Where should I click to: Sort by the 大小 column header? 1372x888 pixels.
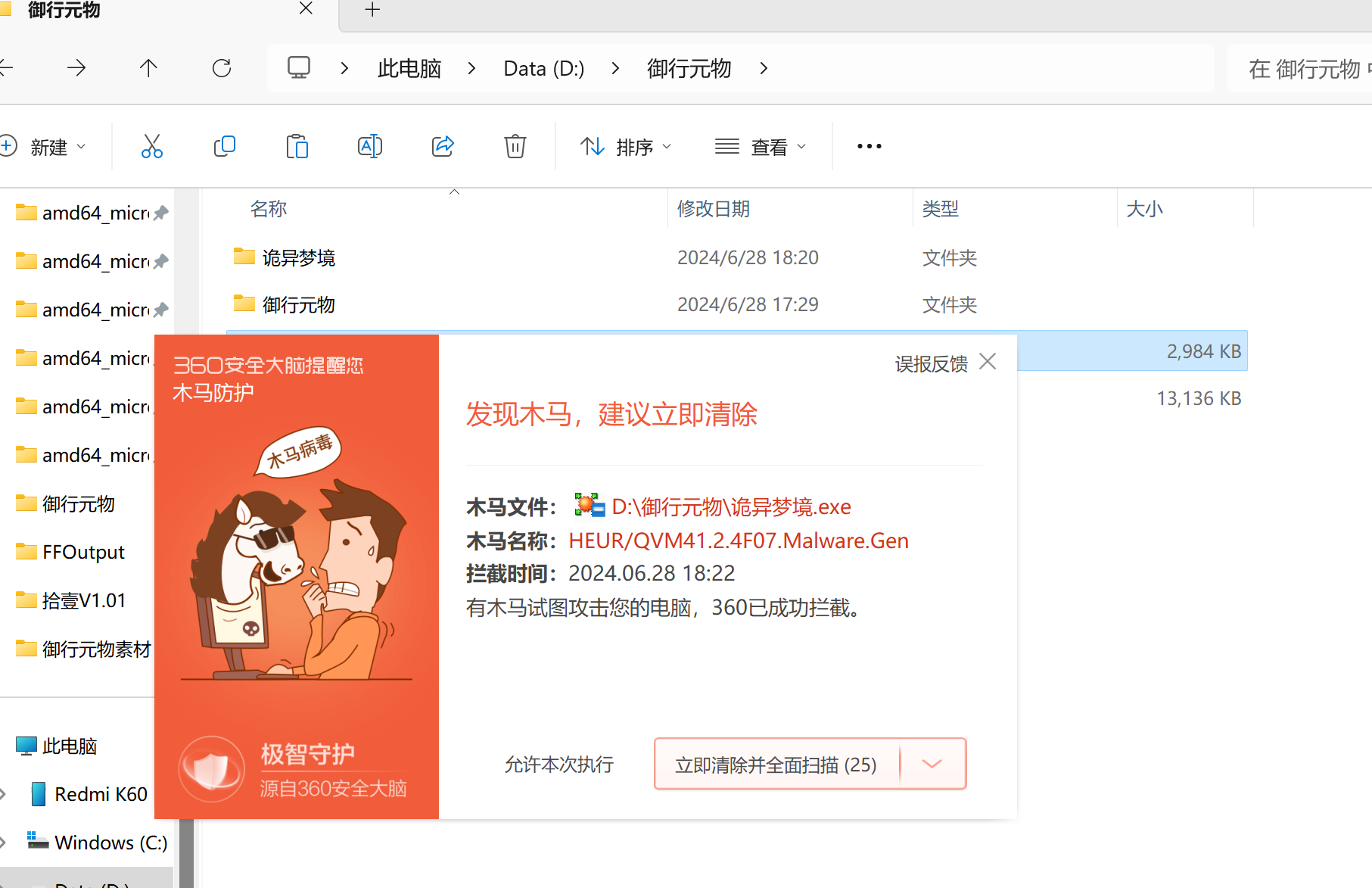tap(1144, 208)
